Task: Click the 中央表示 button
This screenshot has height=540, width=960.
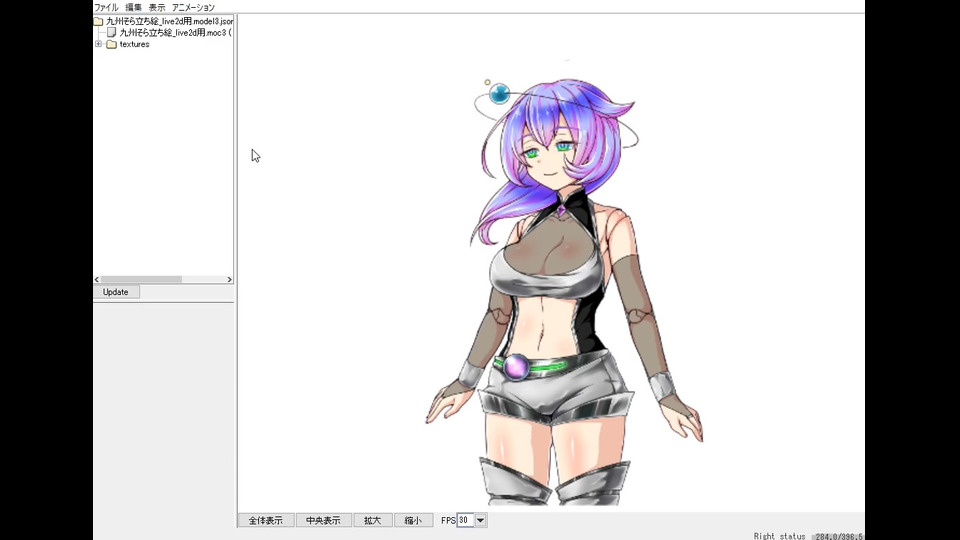Action: pyautogui.click(x=323, y=520)
